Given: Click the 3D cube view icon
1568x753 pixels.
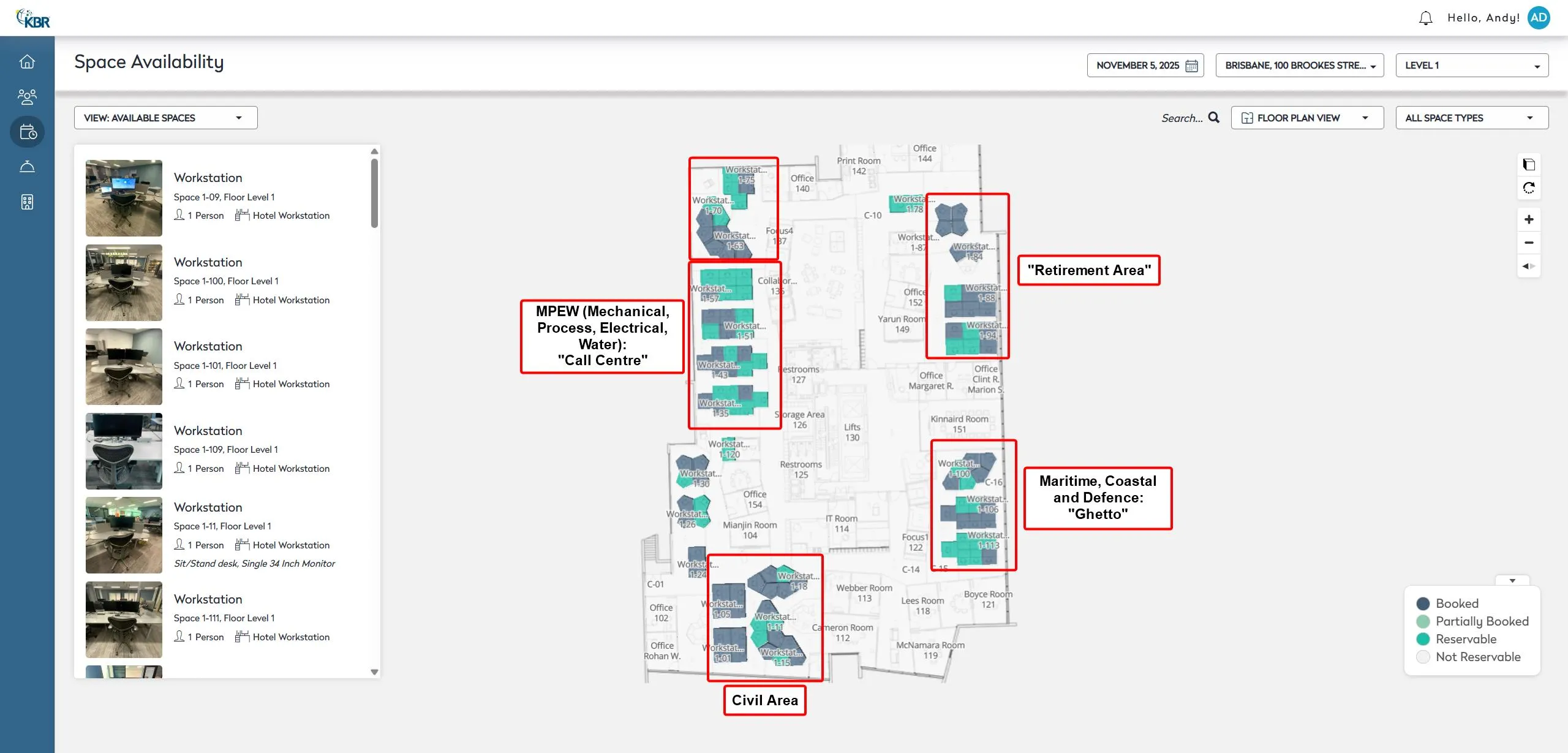Looking at the screenshot, I should click(1529, 165).
